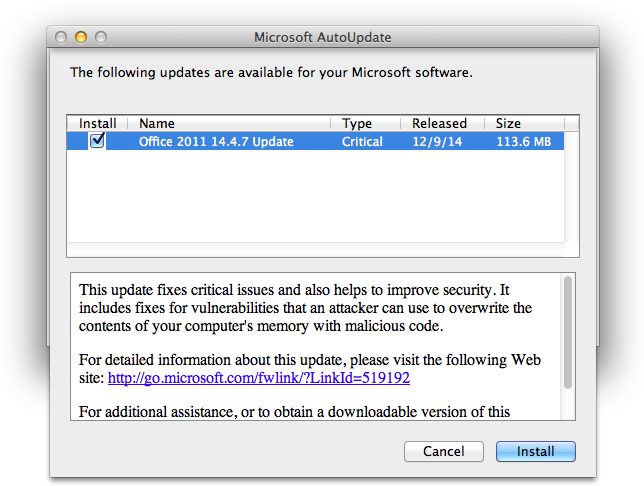Image resolution: width=644 pixels, height=486 pixels.
Task: Click the Critical type cell in the row
Action: pyautogui.click(x=362, y=142)
